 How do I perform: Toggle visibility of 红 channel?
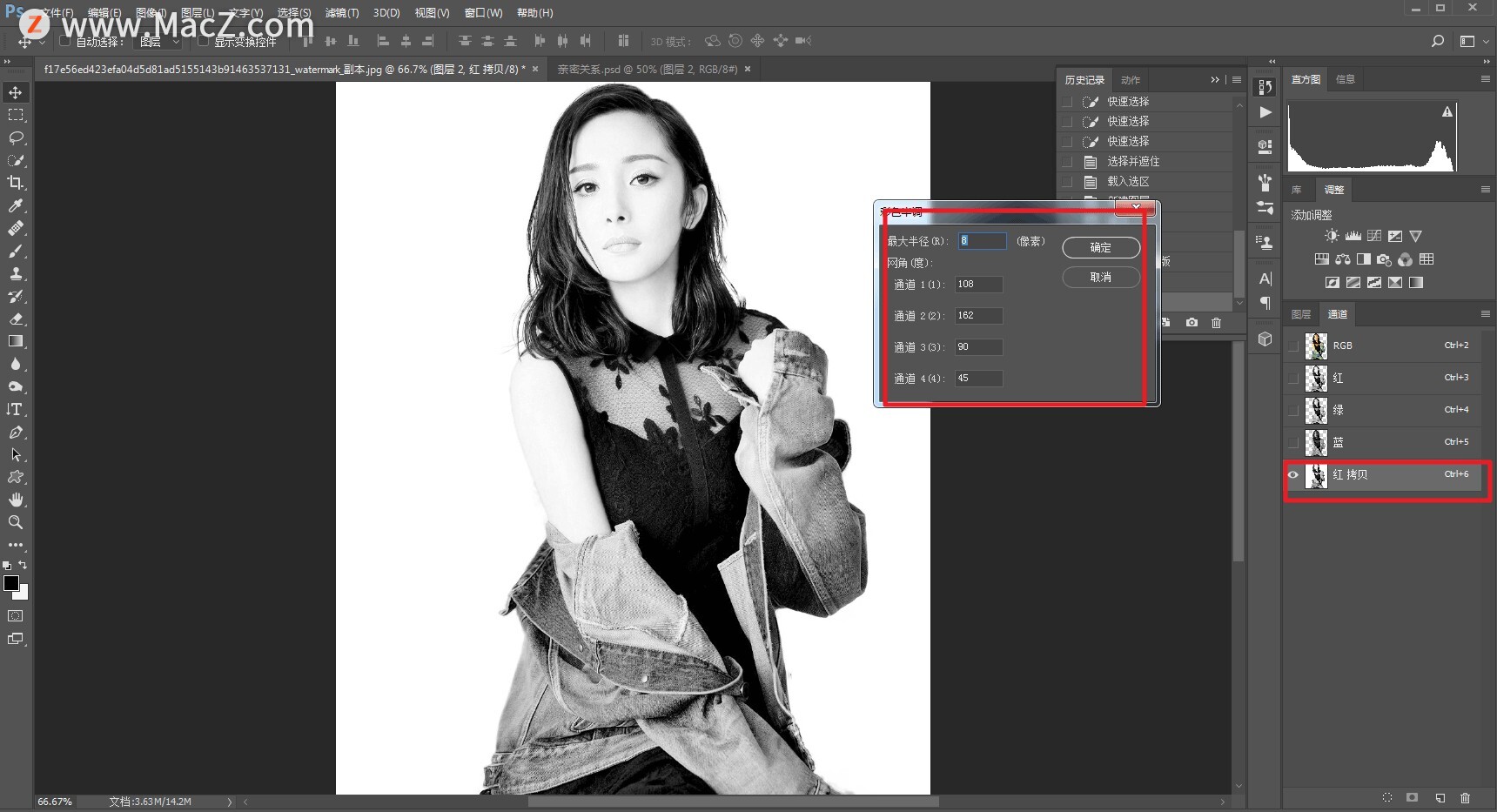[x=1293, y=378]
